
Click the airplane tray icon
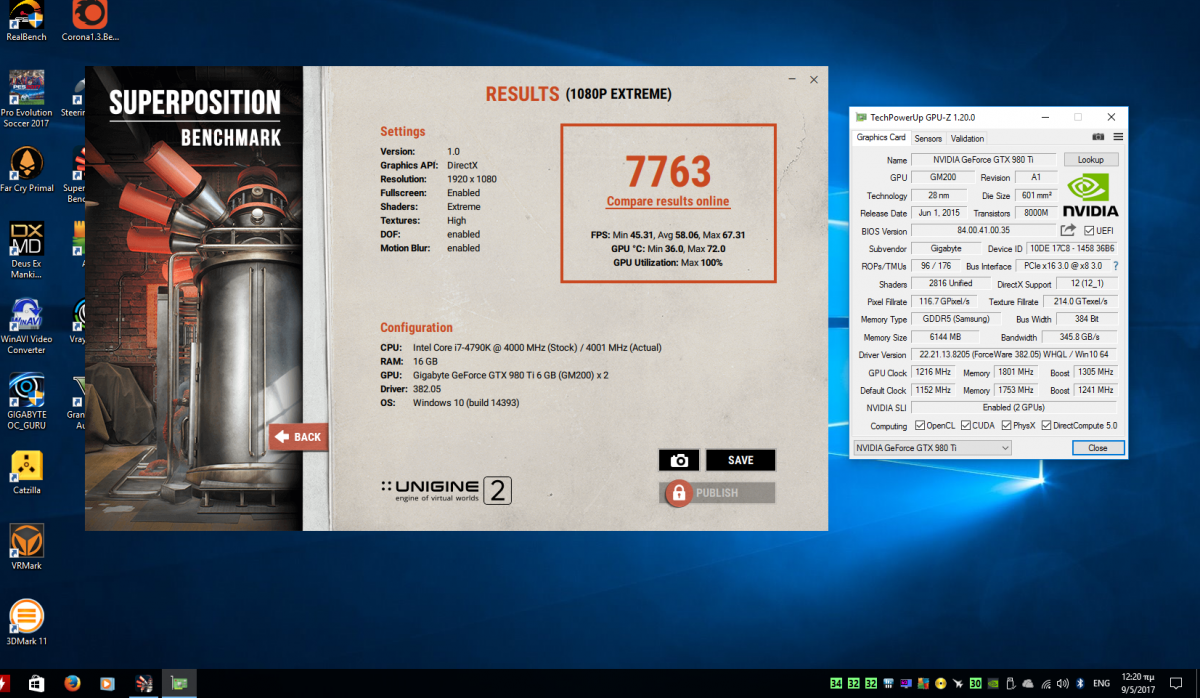click(x=958, y=684)
